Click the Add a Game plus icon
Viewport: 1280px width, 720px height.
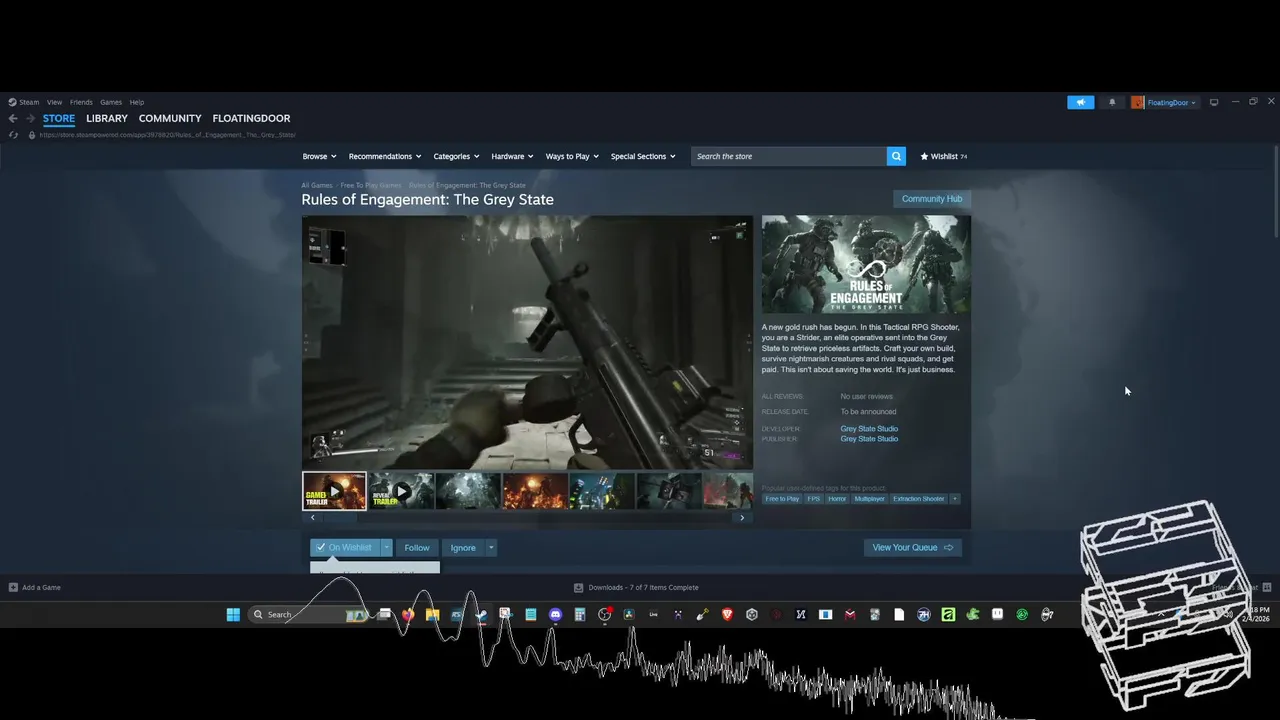(x=13, y=587)
